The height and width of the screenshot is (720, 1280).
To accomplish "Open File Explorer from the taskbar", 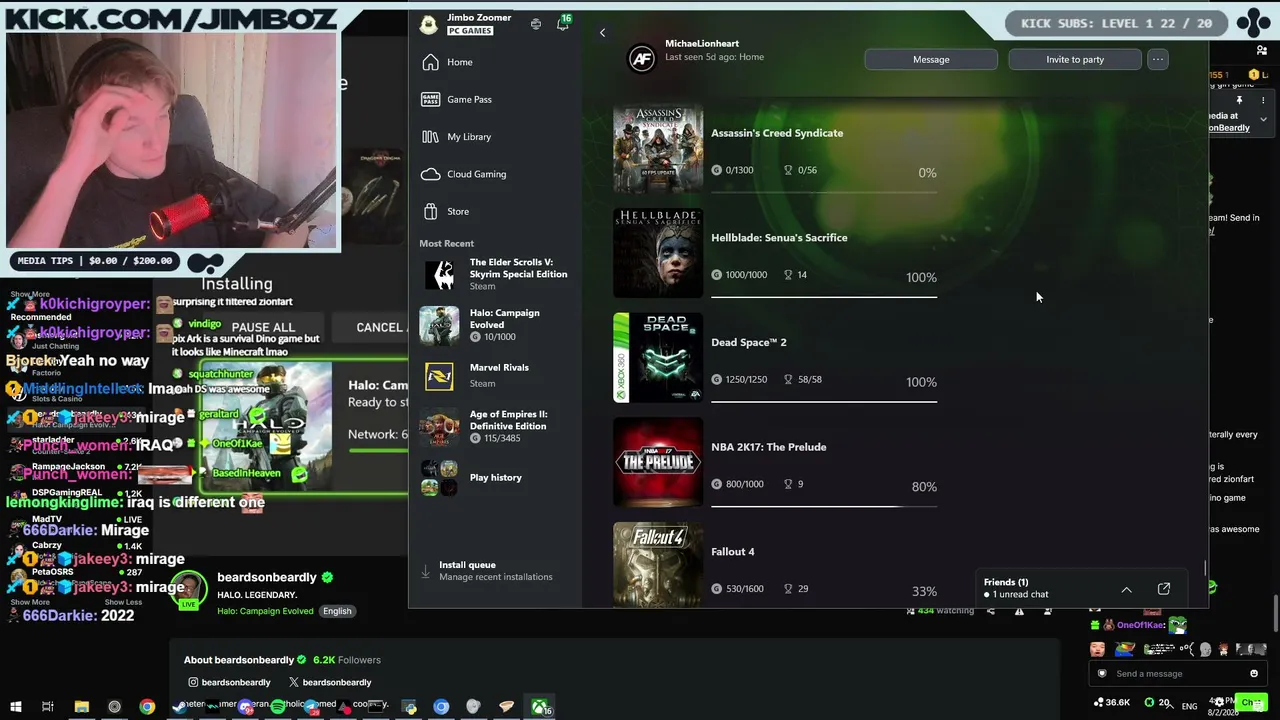I will 82,707.
